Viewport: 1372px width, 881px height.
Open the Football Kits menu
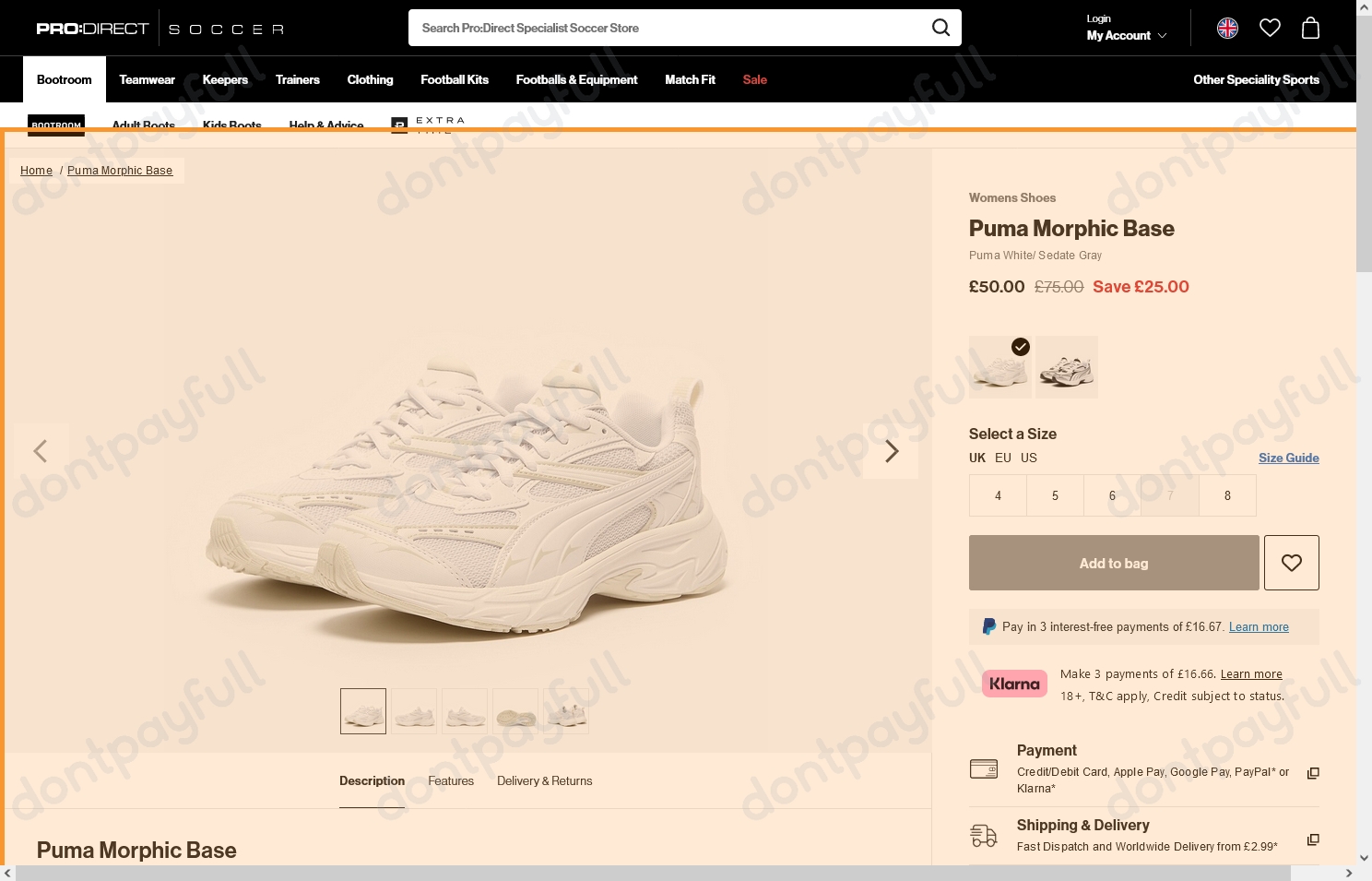(455, 79)
